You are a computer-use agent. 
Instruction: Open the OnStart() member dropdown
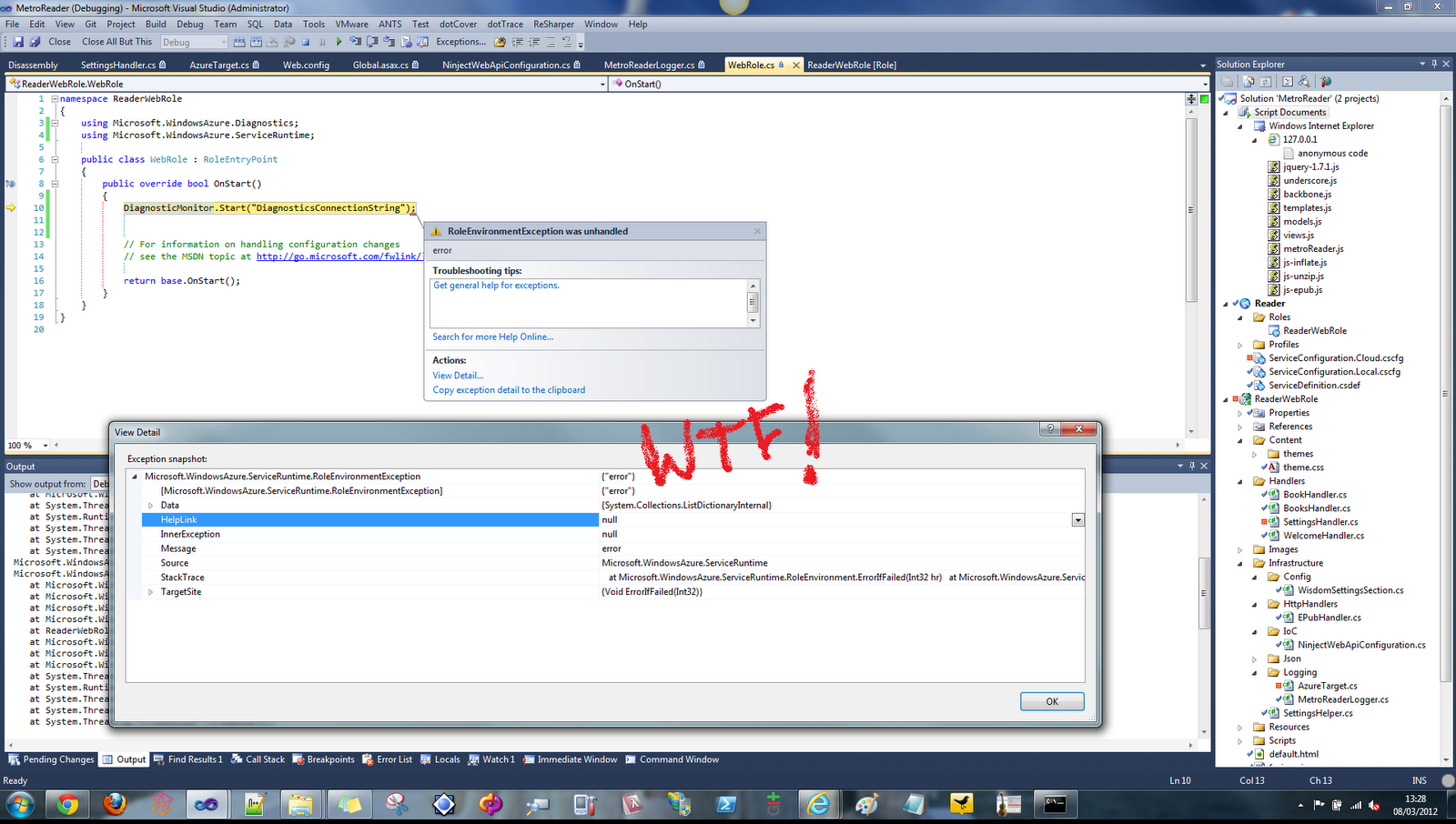tap(1205, 84)
